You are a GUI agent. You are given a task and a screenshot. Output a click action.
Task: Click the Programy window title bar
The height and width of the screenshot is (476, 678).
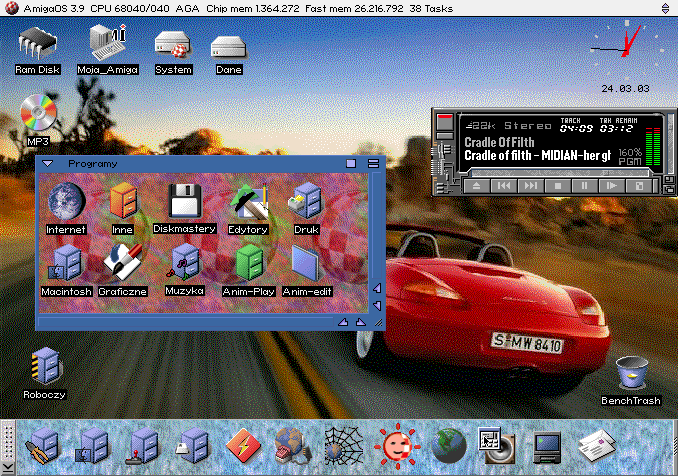pyautogui.click(x=199, y=163)
